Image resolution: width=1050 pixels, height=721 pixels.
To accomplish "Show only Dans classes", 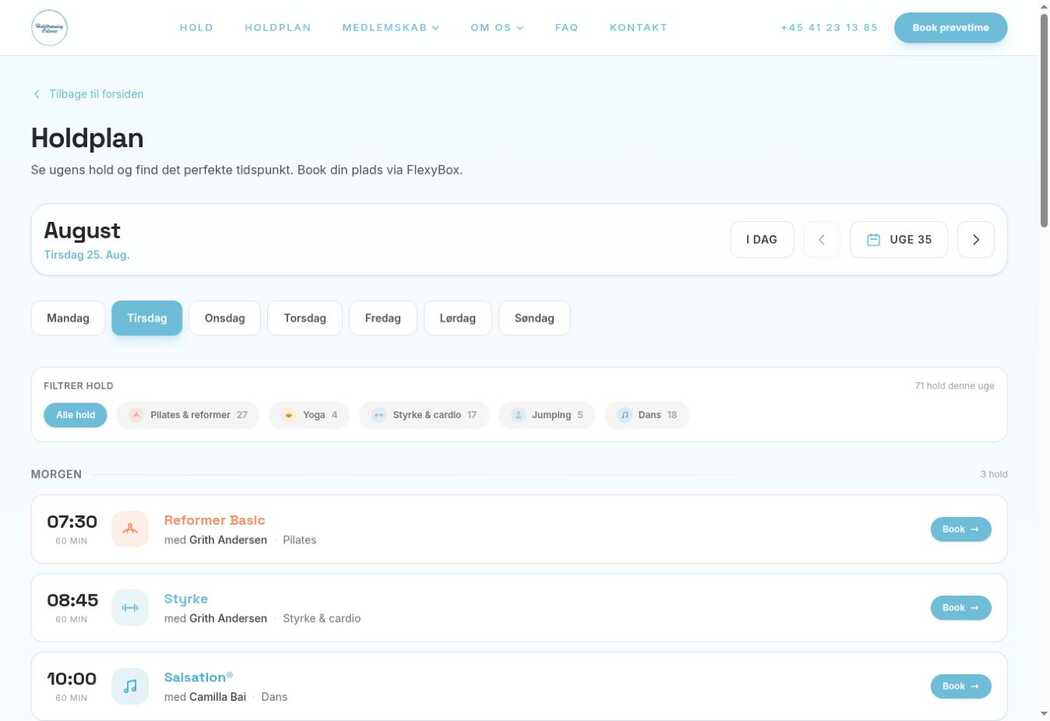I will (647, 415).
